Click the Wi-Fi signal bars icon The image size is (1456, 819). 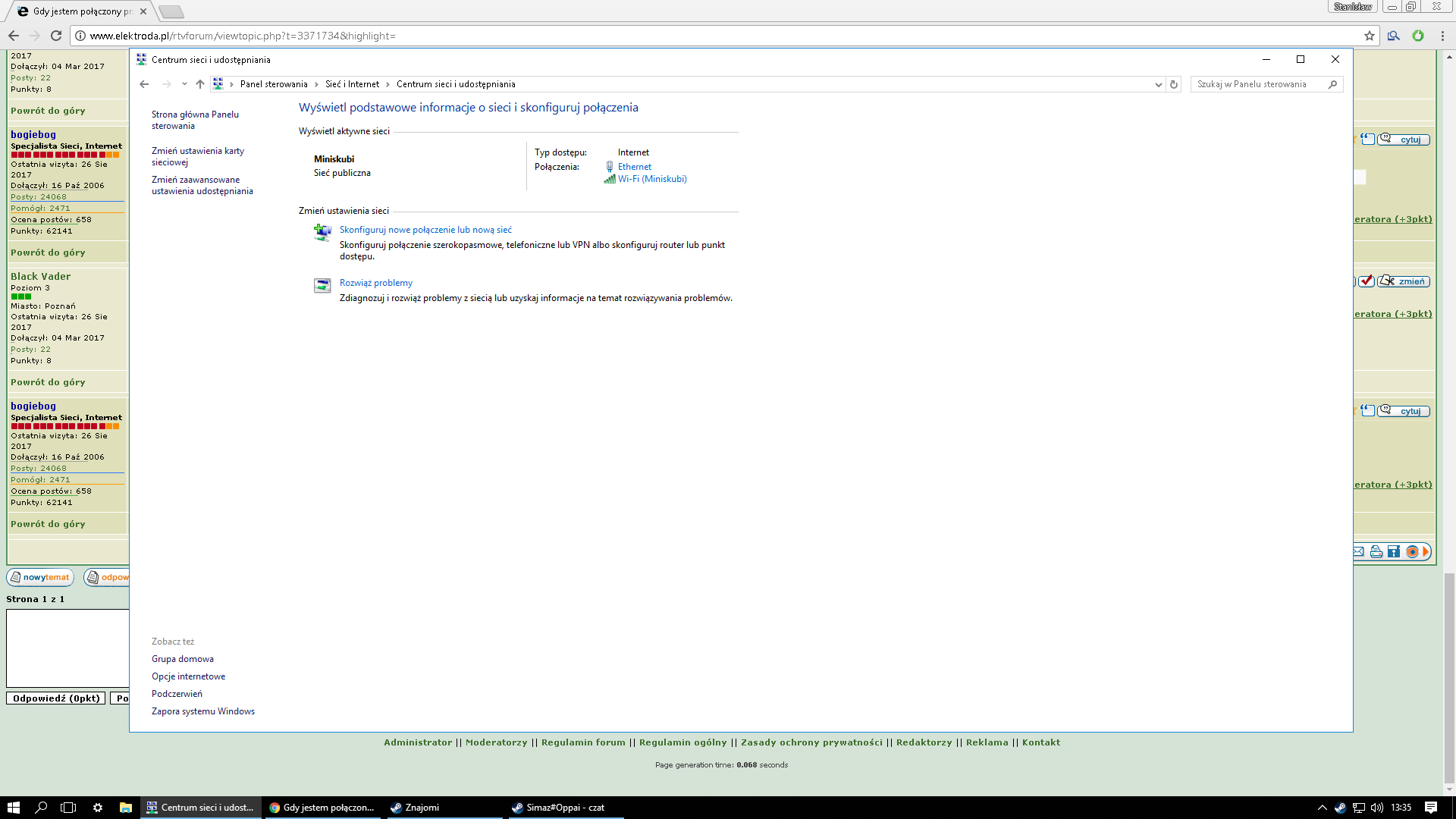pyautogui.click(x=610, y=179)
